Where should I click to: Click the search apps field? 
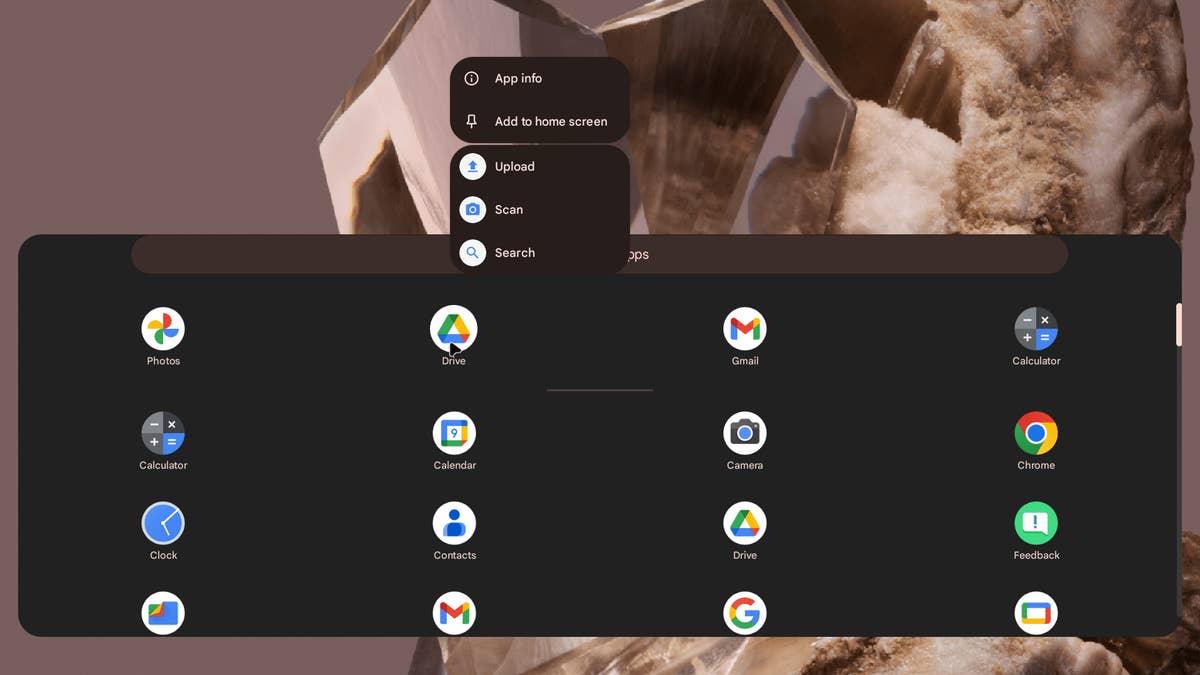(x=850, y=255)
